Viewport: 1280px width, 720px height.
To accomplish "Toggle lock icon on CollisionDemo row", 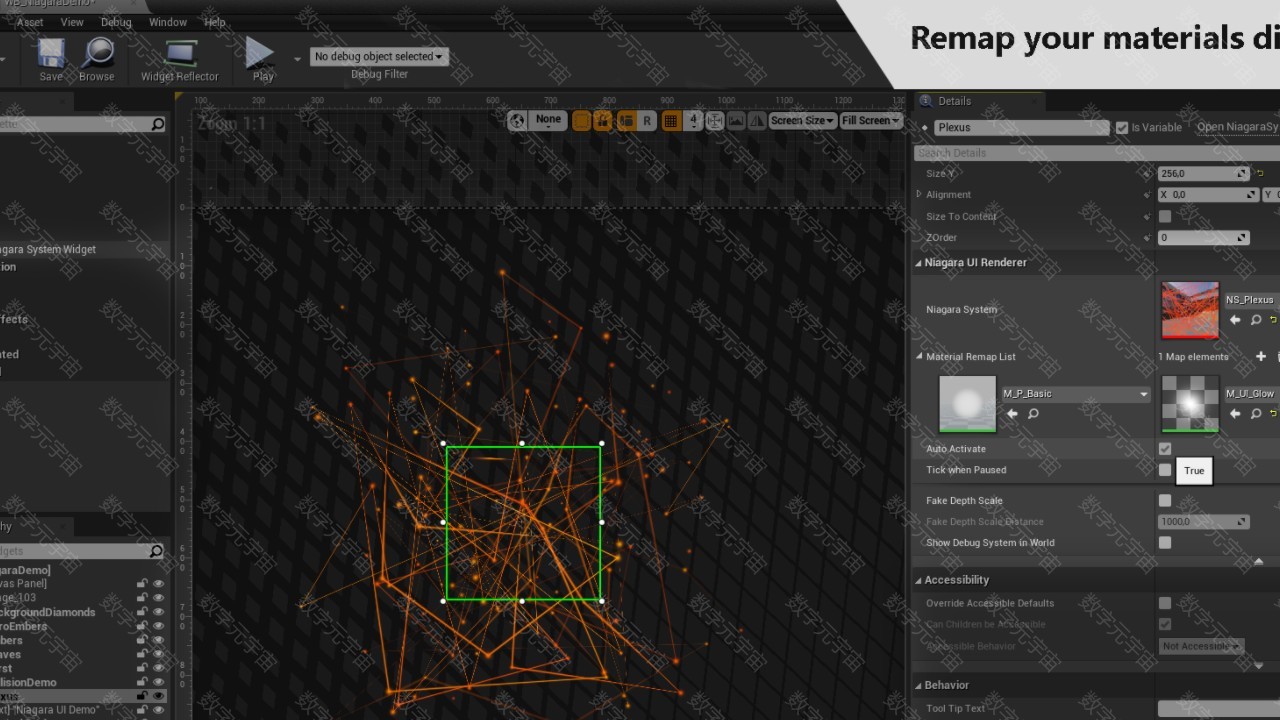I will pos(143,683).
